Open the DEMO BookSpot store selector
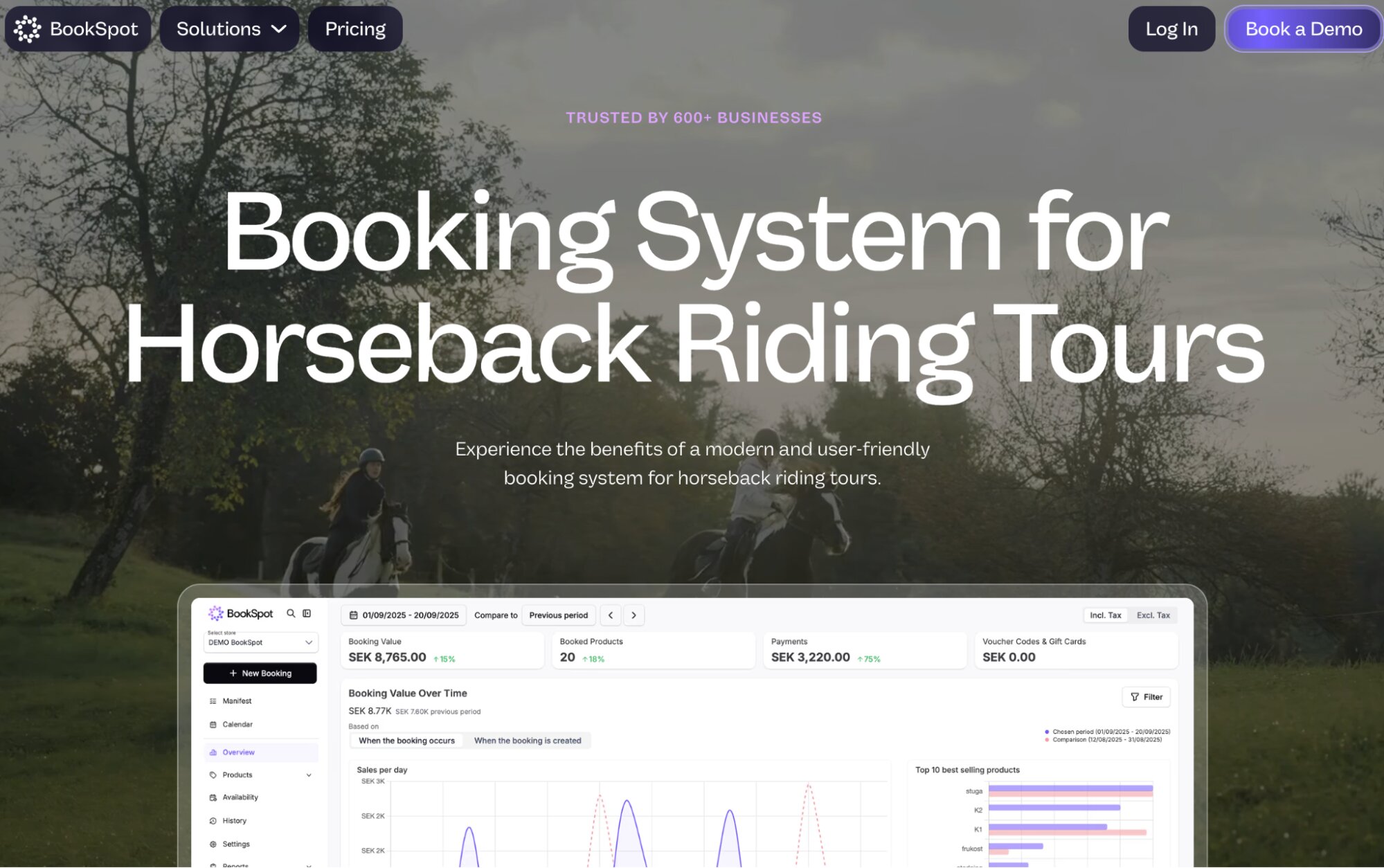 tap(260, 642)
